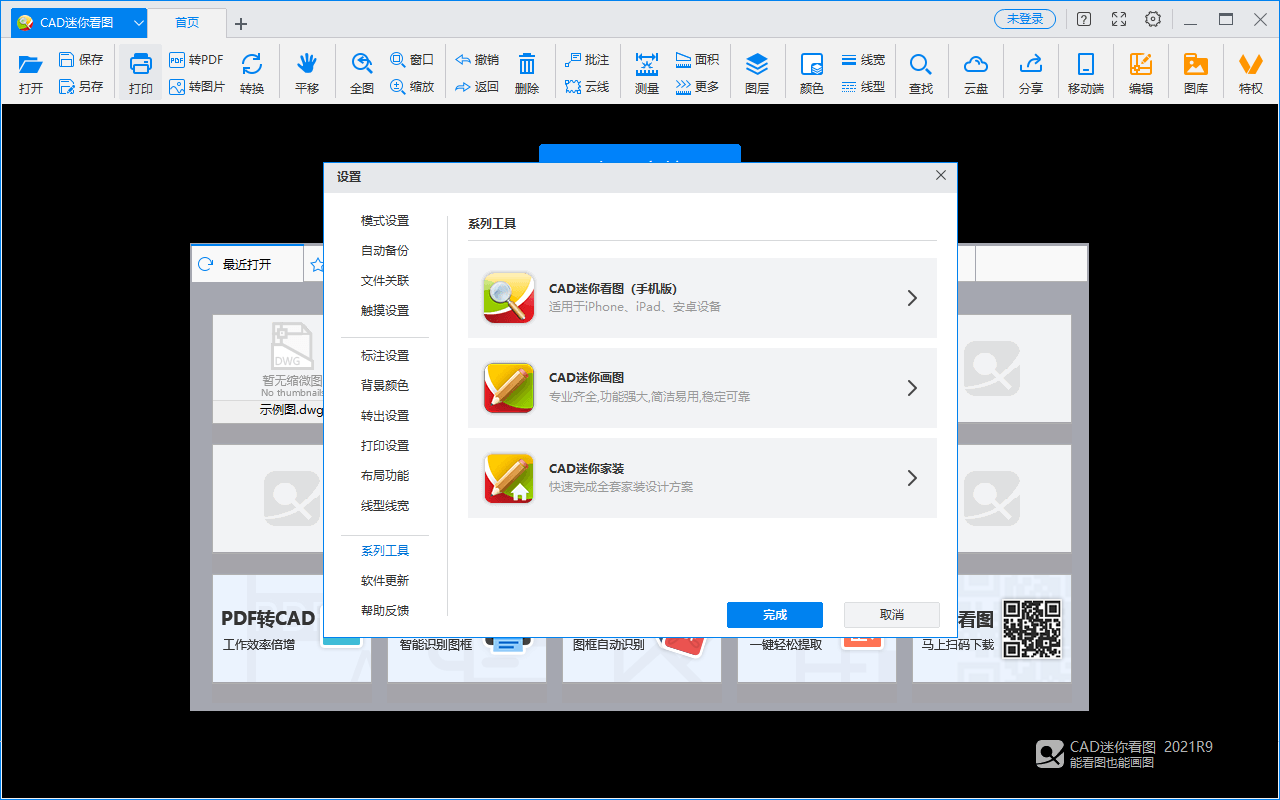Open 文件关联 settings category
1280x800 pixels.
click(x=385, y=281)
